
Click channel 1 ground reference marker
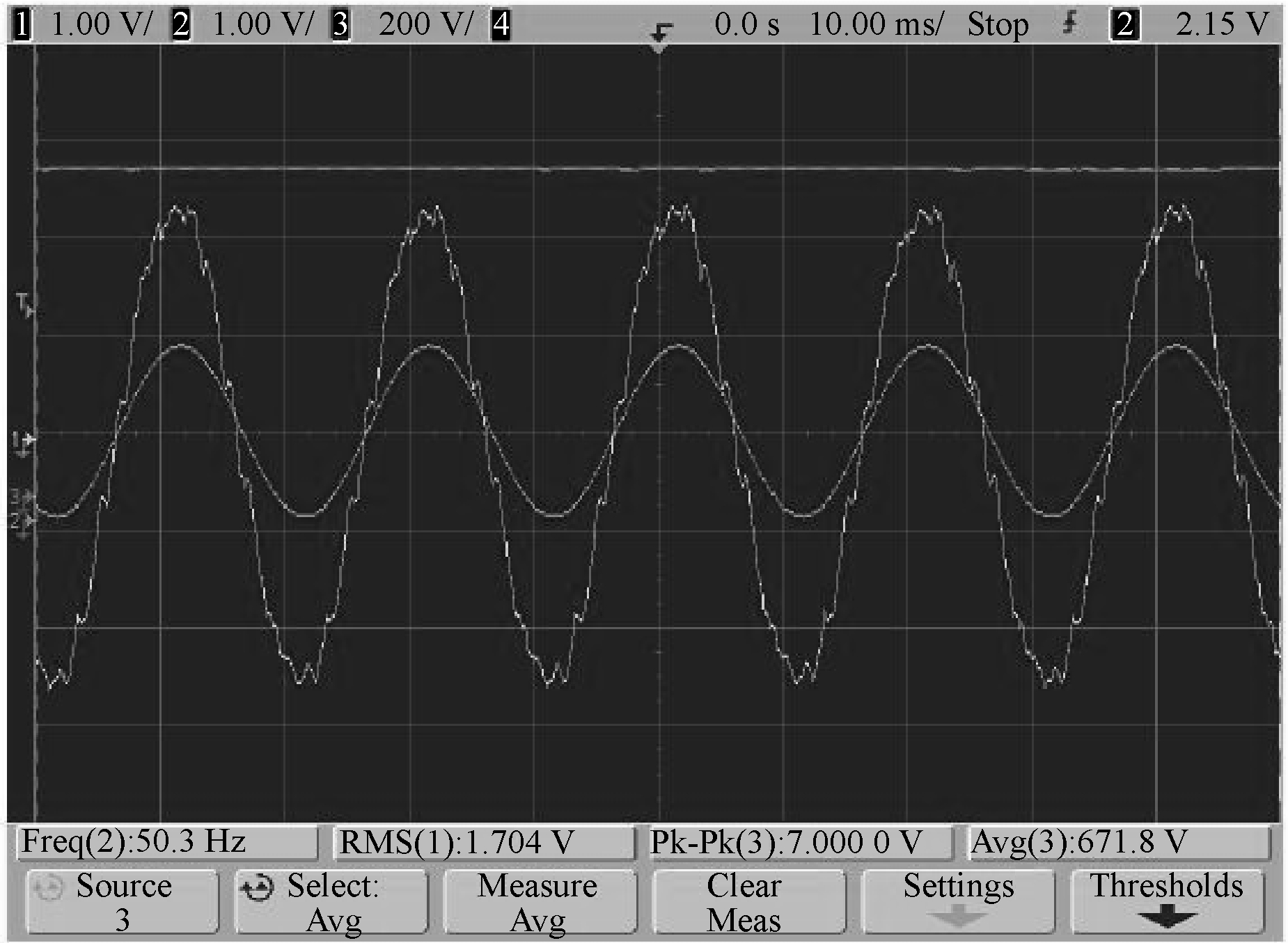coord(22,441)
